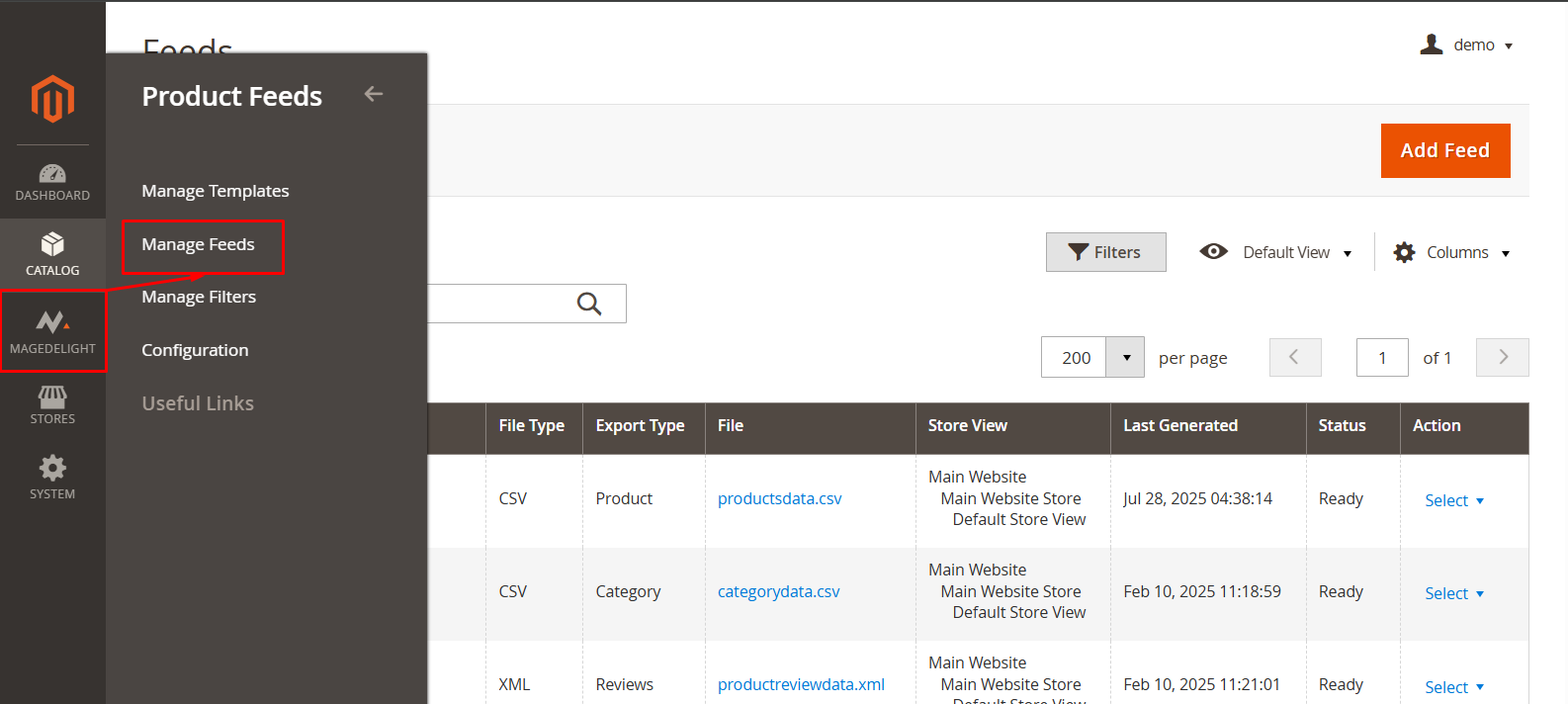The width and height of the screenshot is (1568, 704).
Task: Open the Filters button
Action: [x=1106, y=252]
